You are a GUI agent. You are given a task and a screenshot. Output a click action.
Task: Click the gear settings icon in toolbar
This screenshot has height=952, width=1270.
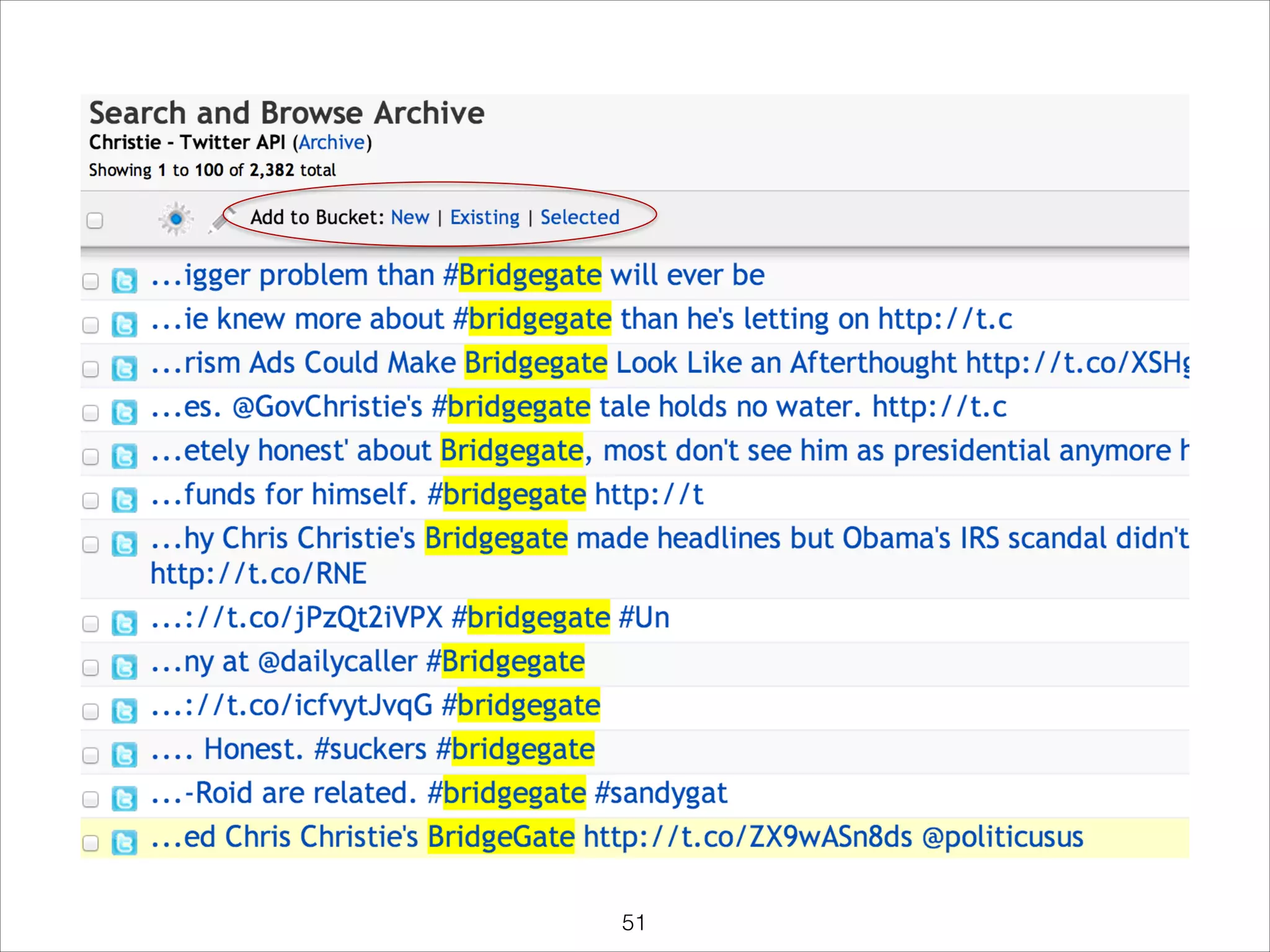tap(176, 219)
